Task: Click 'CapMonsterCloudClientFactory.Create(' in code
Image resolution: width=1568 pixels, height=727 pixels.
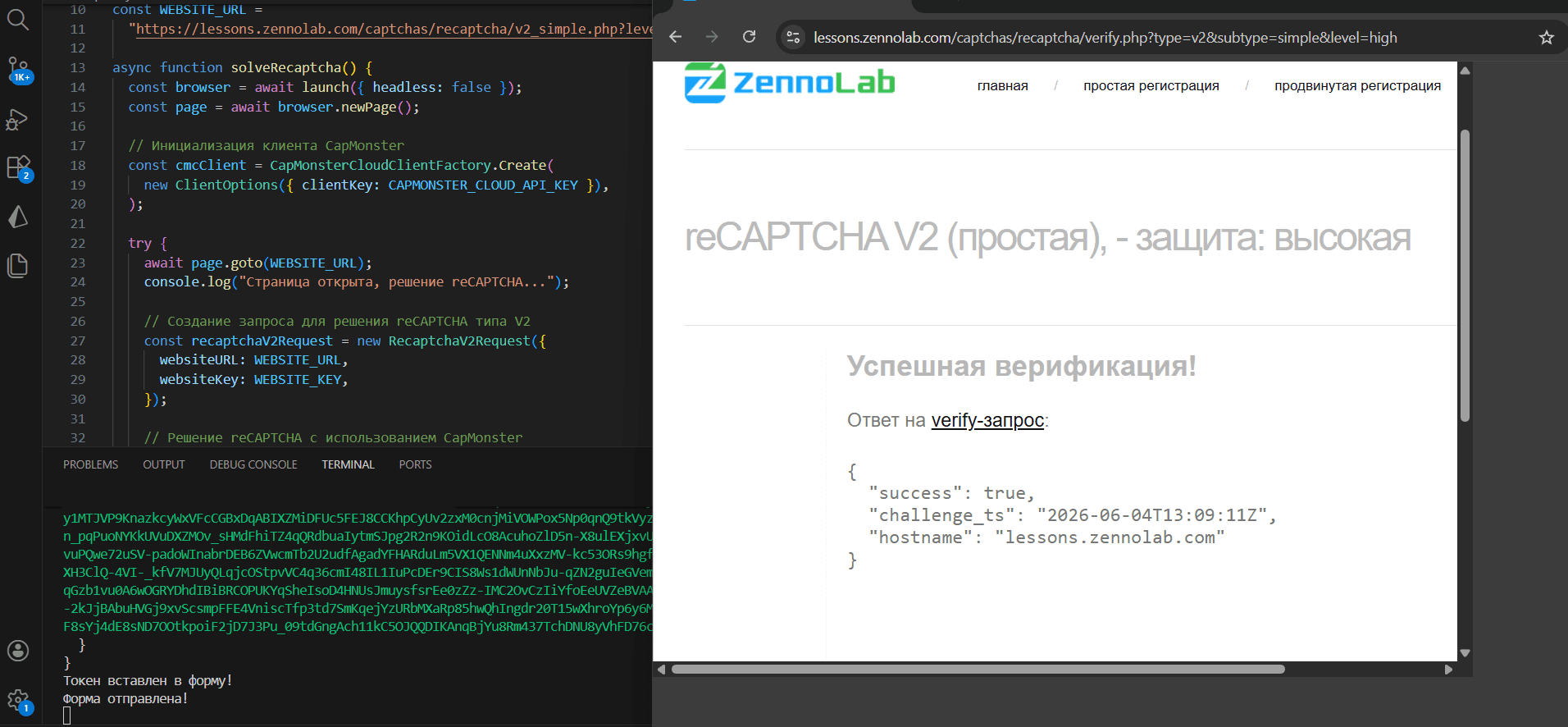Action: [412, 165]
